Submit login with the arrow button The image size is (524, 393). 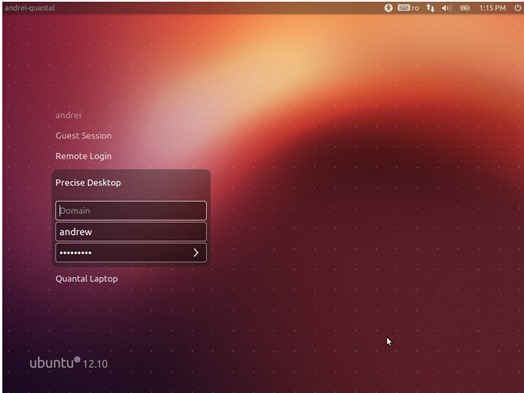tap(196, 253)
